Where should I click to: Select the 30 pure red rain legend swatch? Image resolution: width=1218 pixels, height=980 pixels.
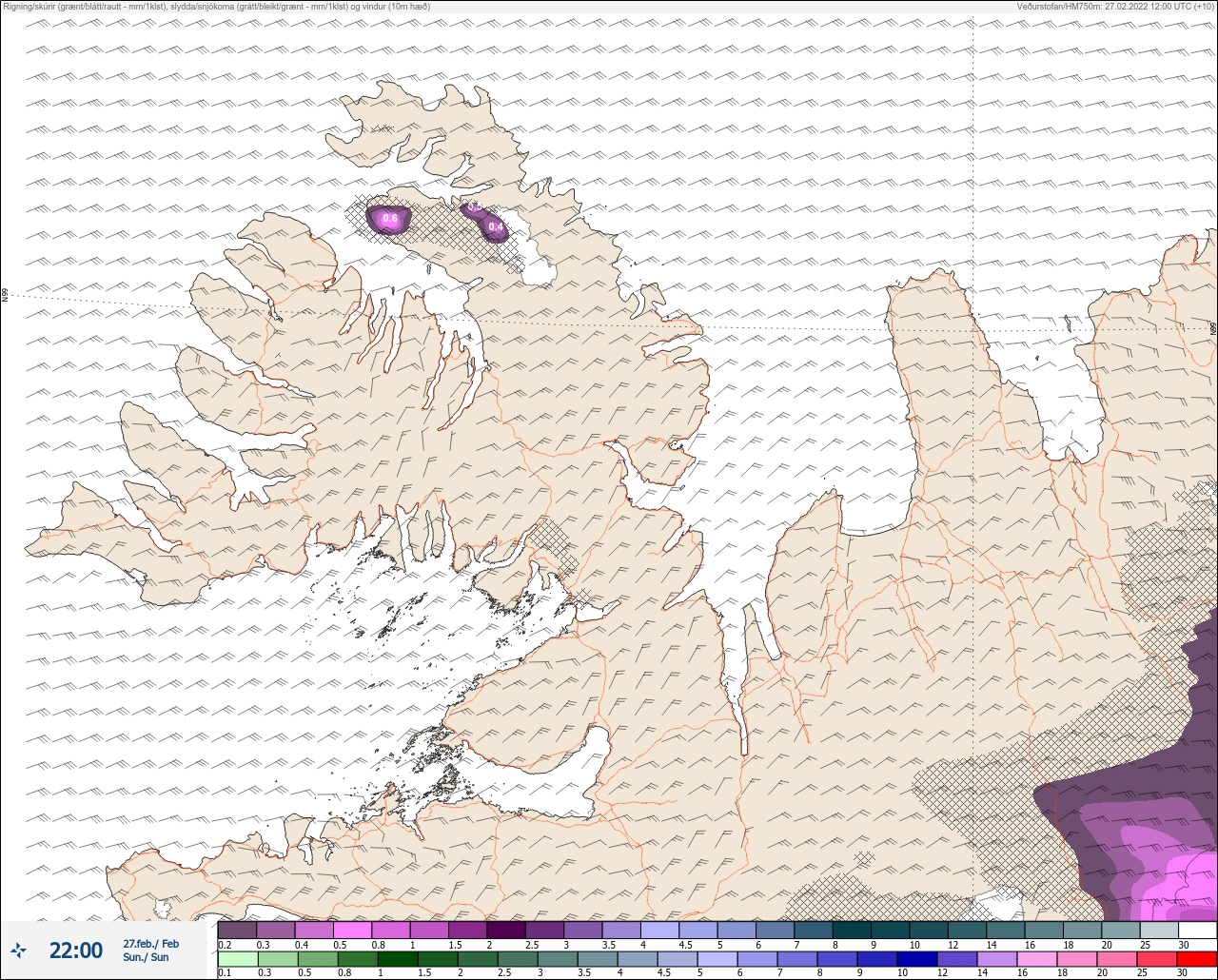tap(1197, 958)
